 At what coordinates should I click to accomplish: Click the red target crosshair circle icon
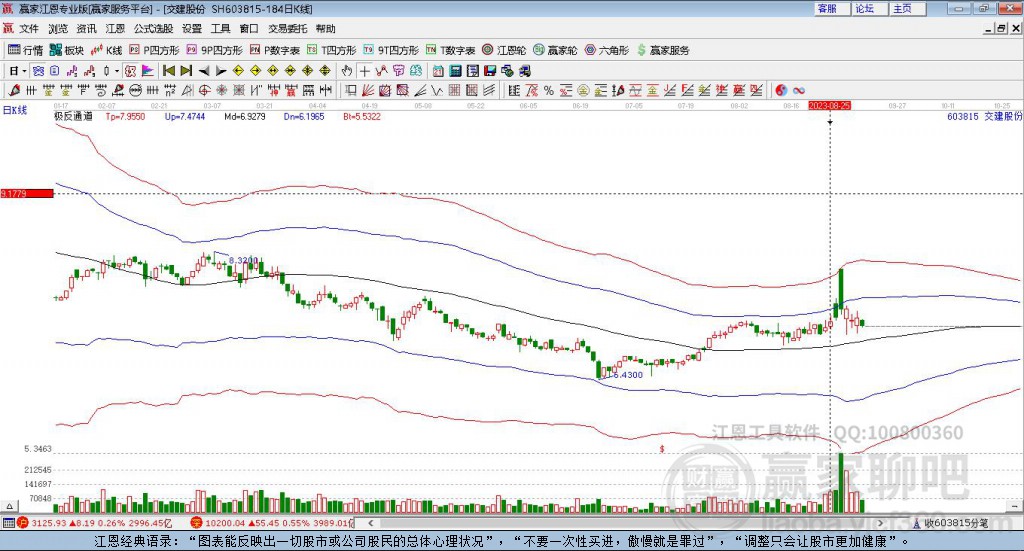point(204,90)
